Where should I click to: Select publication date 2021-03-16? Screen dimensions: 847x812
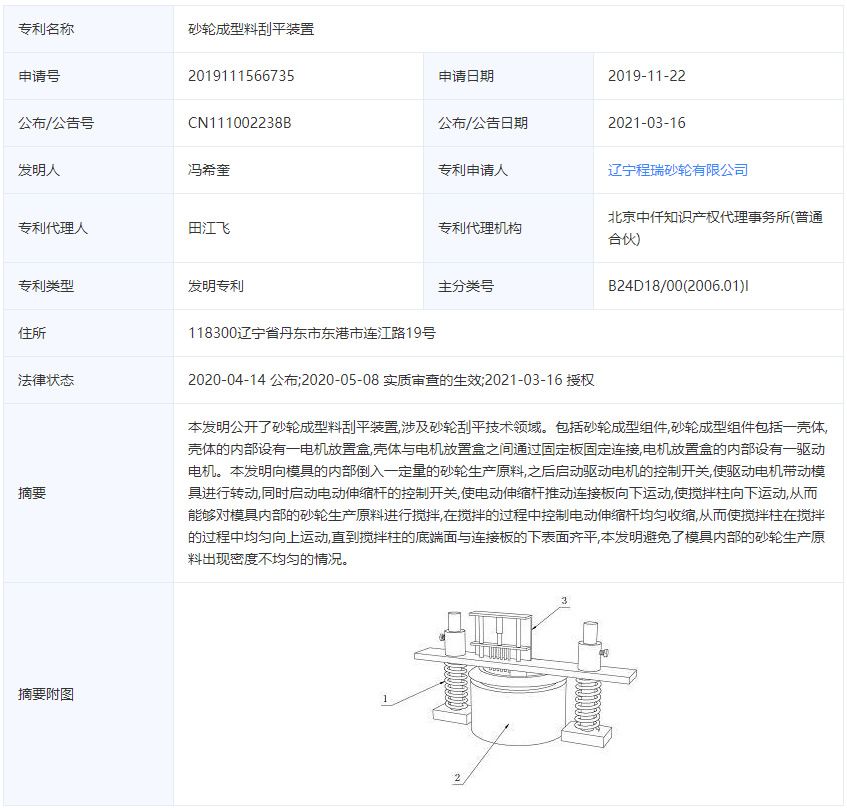pyautogui.click(x=647, y=123)
